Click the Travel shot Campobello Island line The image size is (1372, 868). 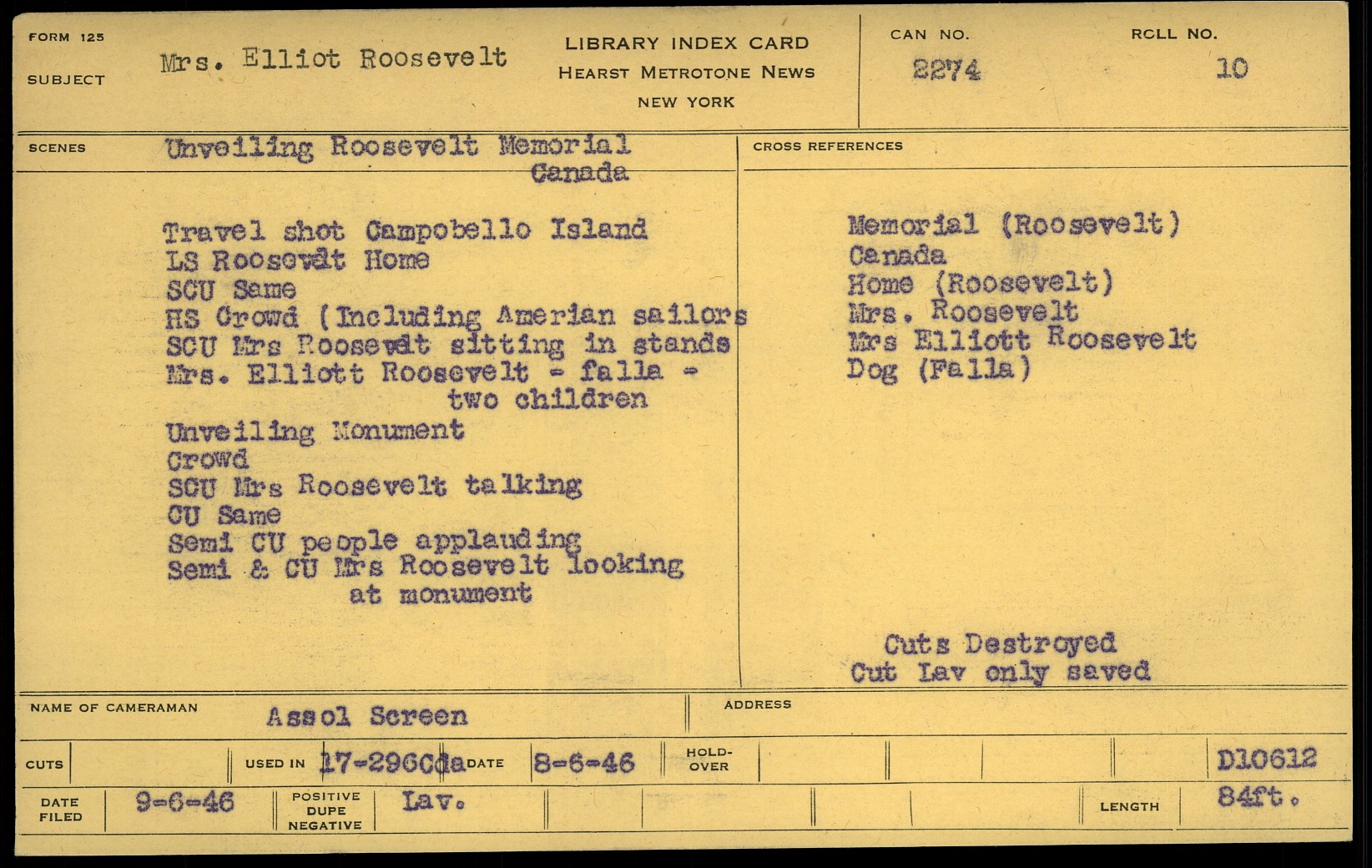(x=405, y=231)
